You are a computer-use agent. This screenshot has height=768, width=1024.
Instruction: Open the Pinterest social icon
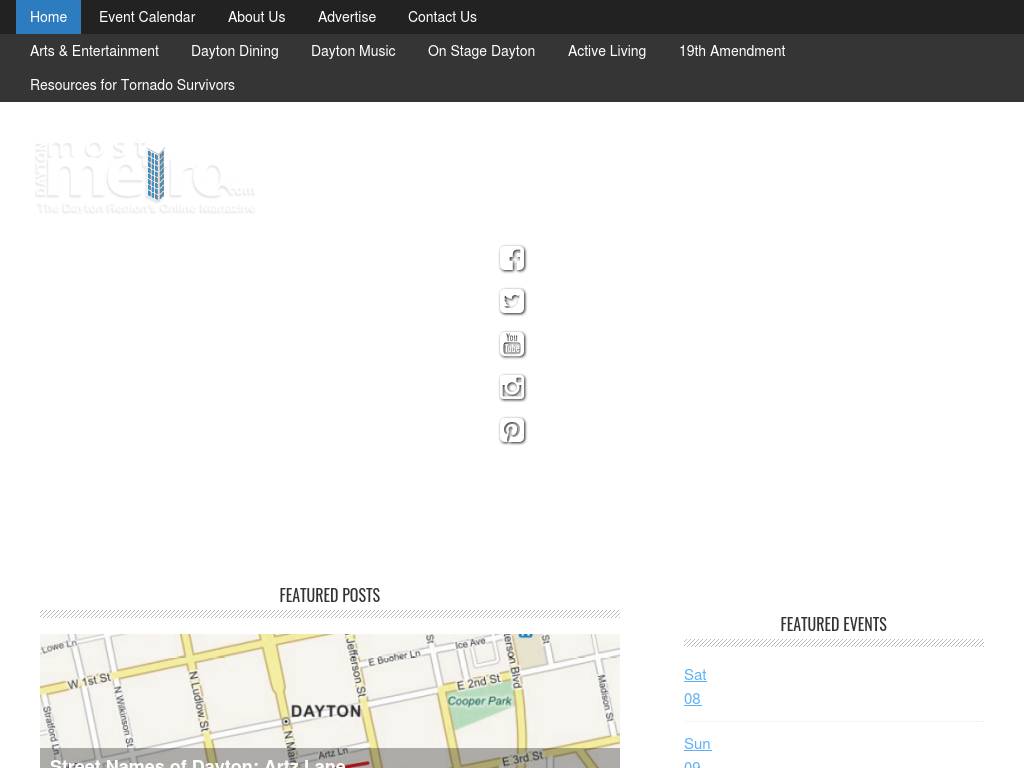512,431
